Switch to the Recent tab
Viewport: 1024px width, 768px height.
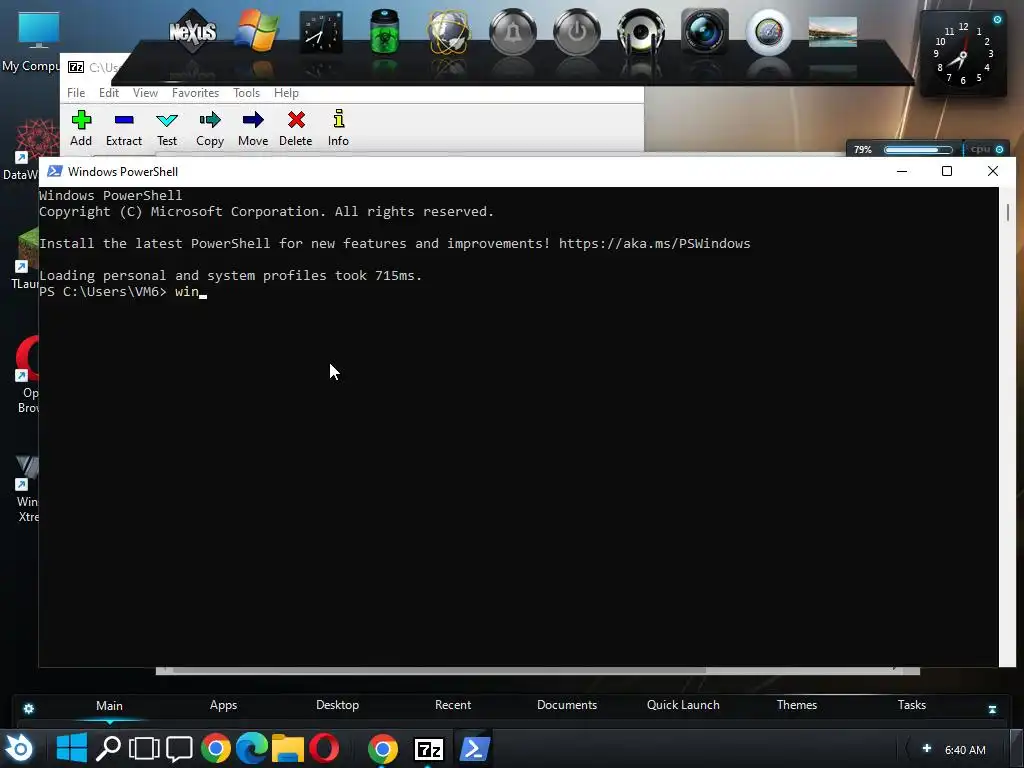click(x=453, y=705)
